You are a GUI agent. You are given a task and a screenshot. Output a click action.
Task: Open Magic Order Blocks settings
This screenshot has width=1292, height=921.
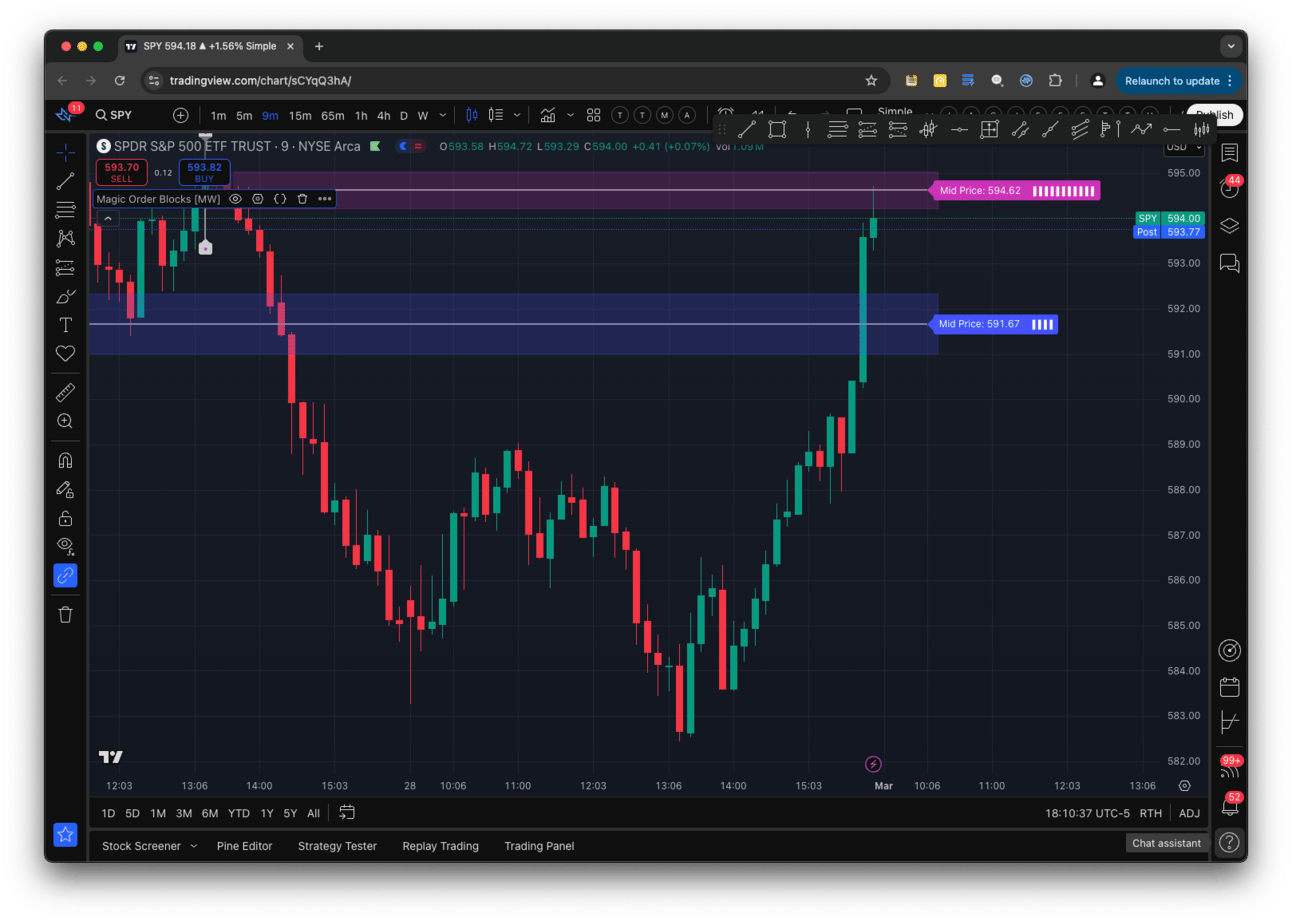tap(258, 199)
